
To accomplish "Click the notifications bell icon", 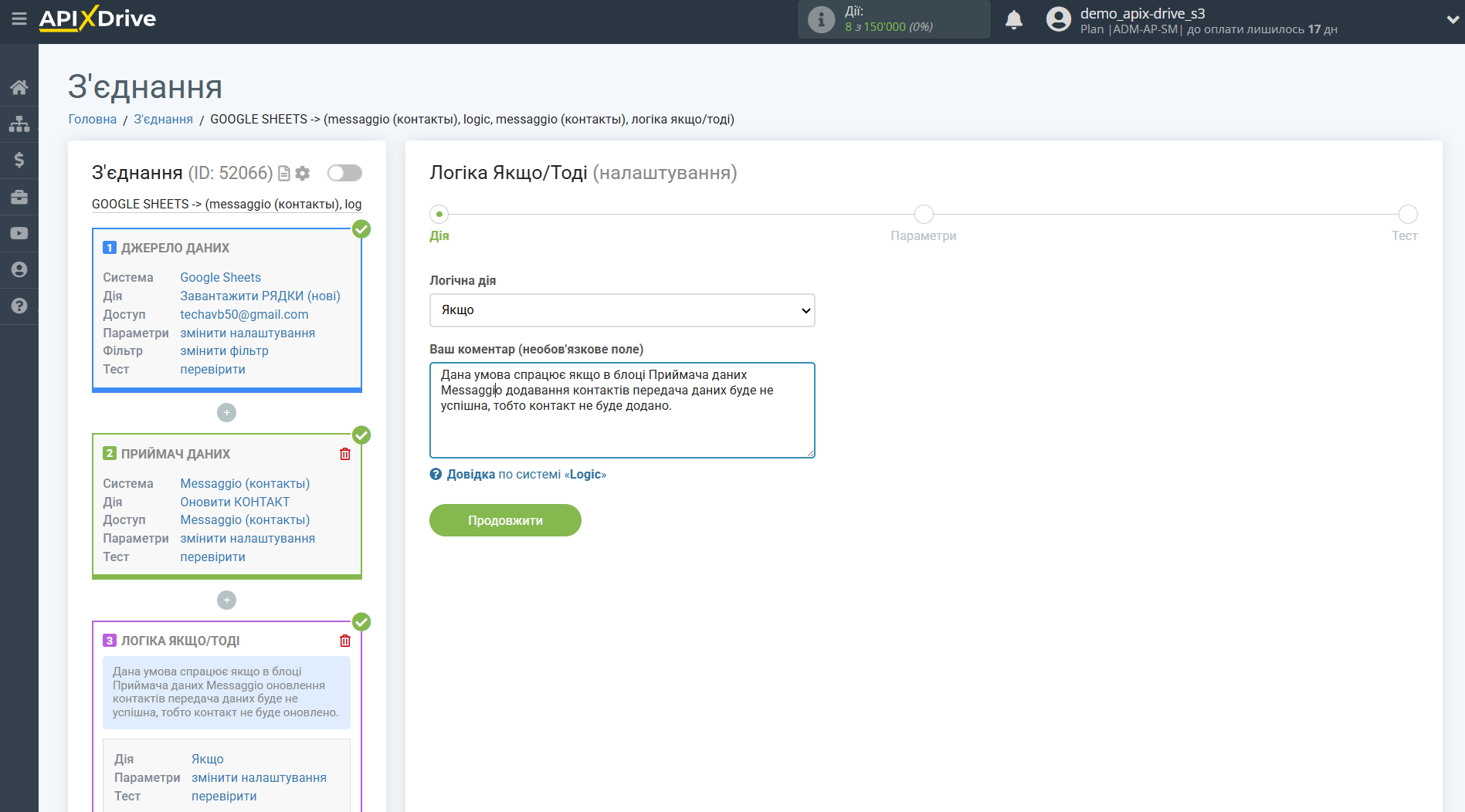I will (x=1013, y=20).
